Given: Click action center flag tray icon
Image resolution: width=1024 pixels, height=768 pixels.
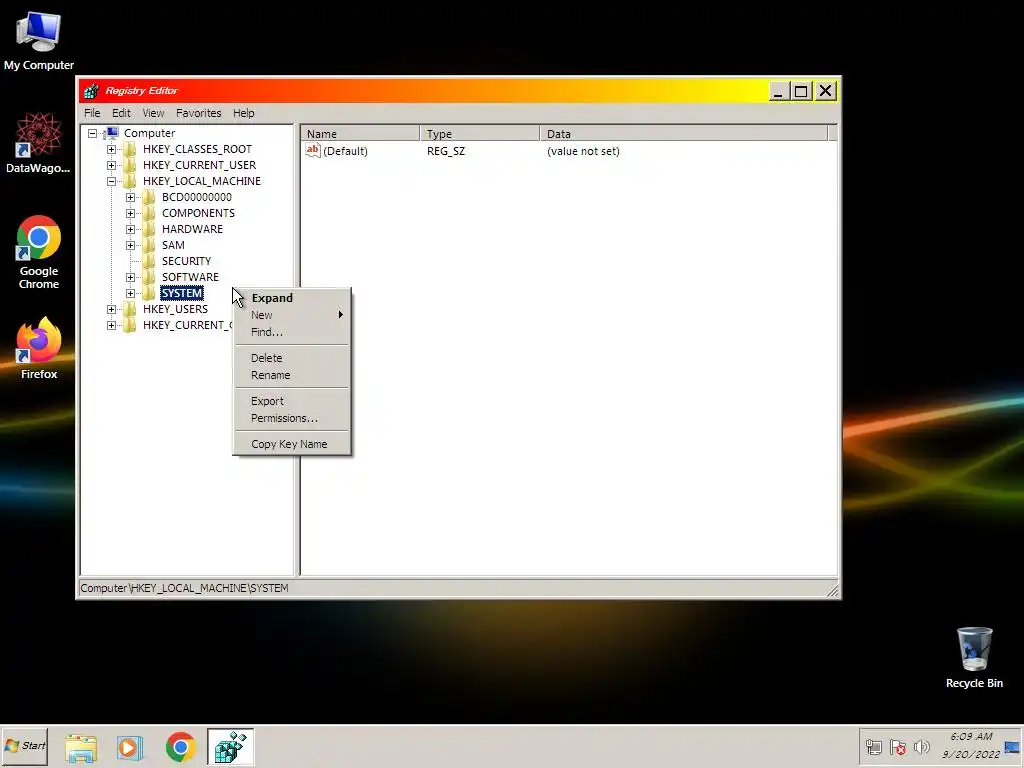Looking at the screenshot, I should pos(898,747).
